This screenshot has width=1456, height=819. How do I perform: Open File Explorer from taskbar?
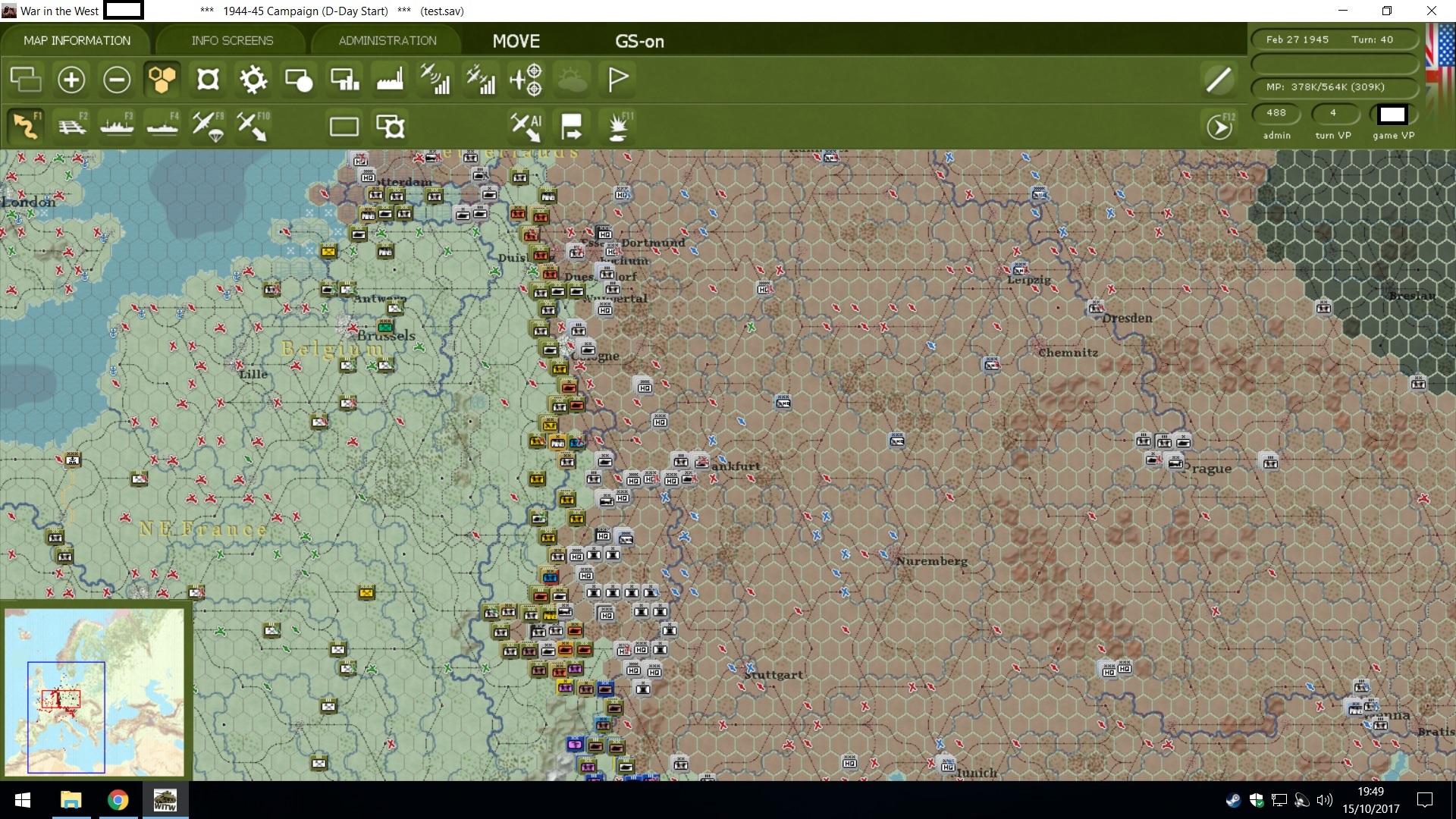coord(71,800)
